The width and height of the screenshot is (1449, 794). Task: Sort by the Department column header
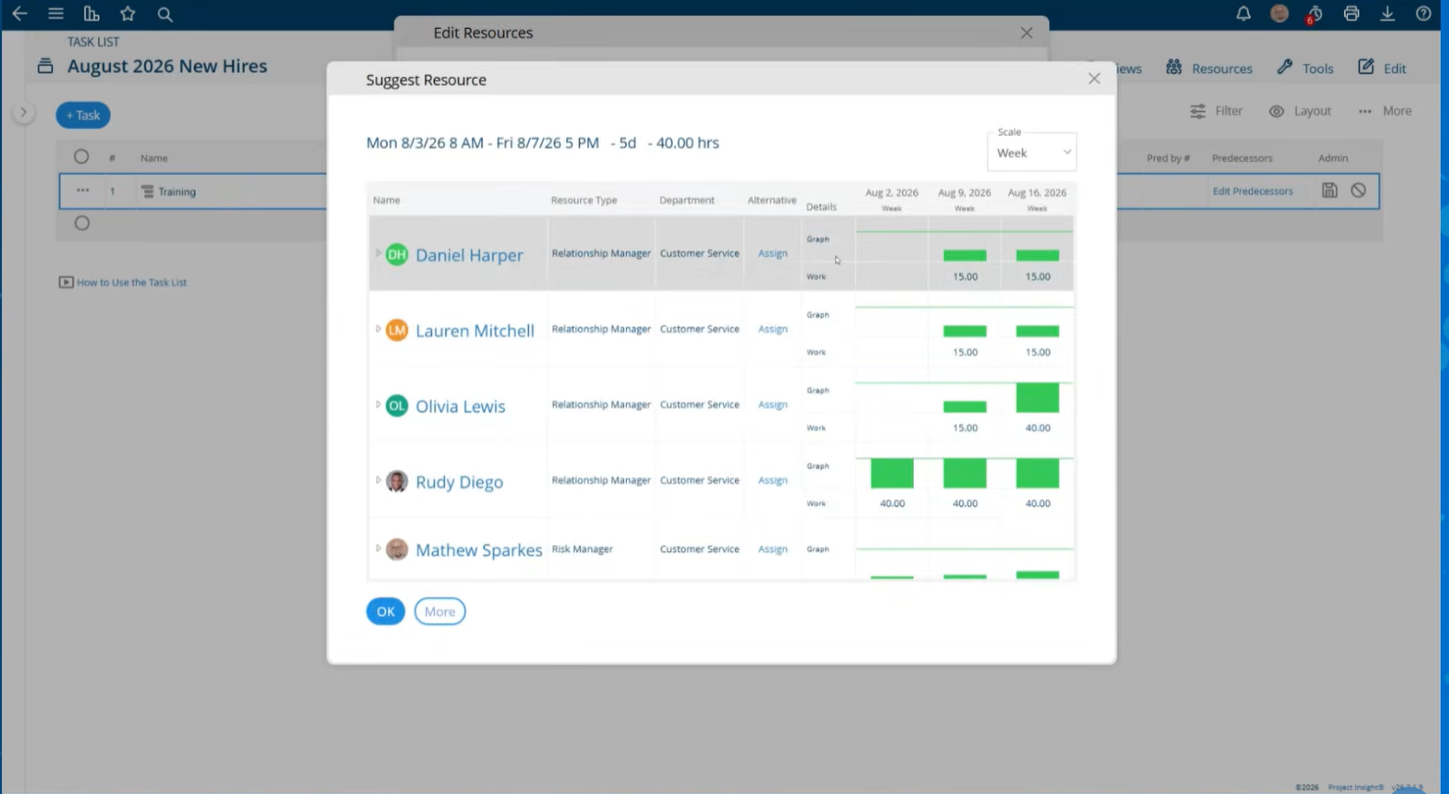(687, 200)
